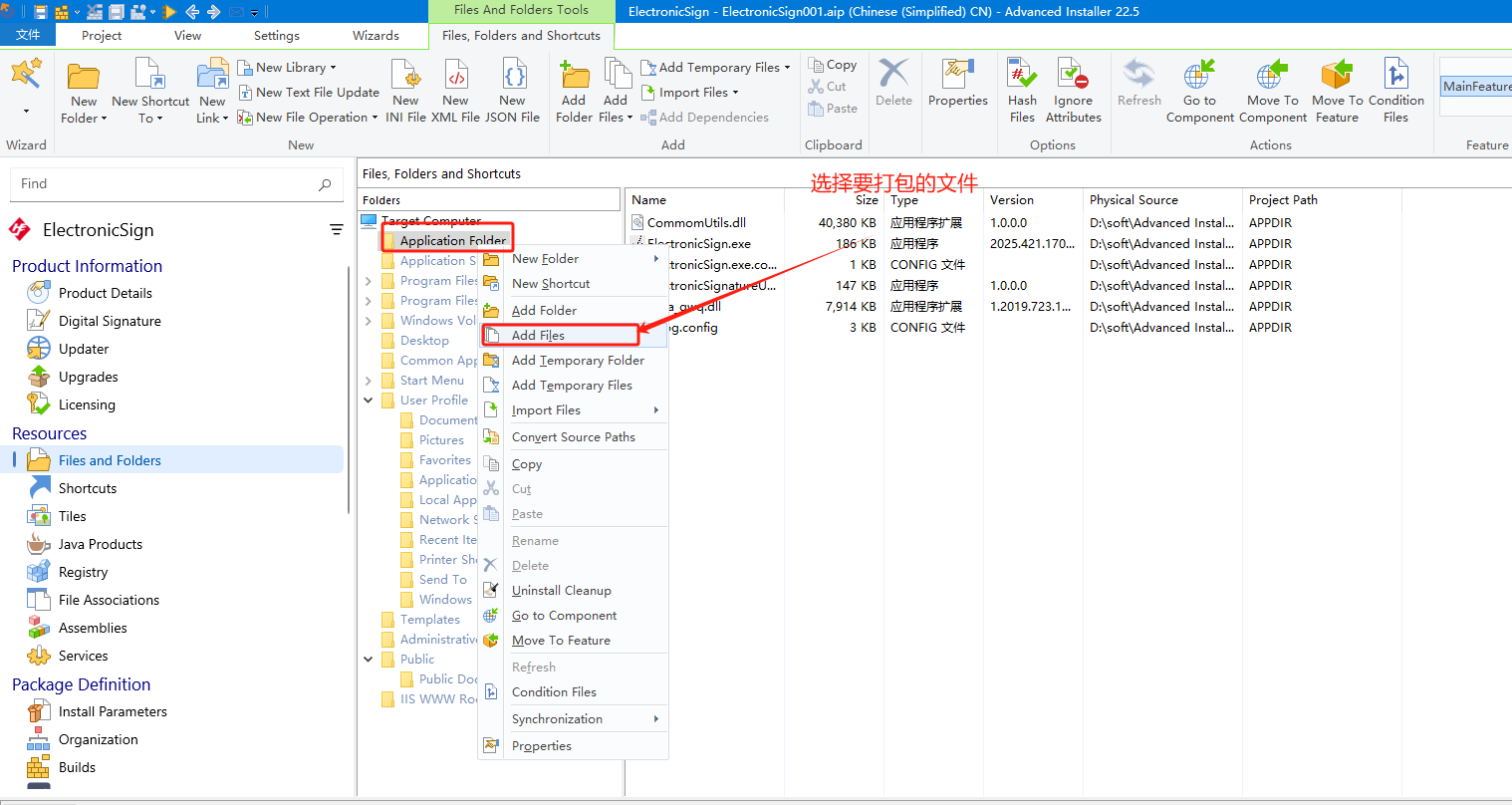
Task: Sort by the Physical Source column
Action: pyautogui.click(x=1162, y=199)
